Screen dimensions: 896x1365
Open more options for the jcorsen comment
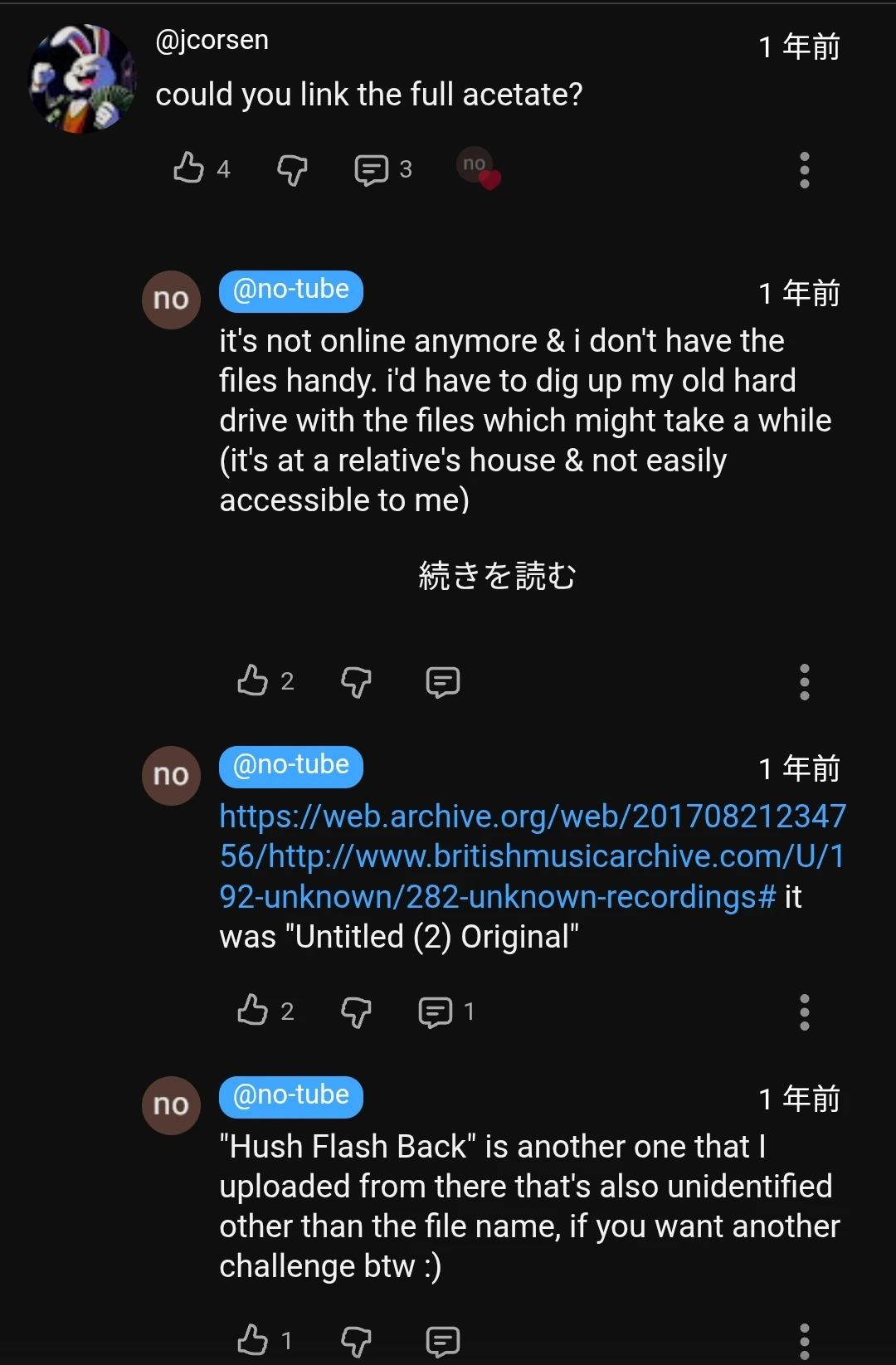[x=804, y=170]
